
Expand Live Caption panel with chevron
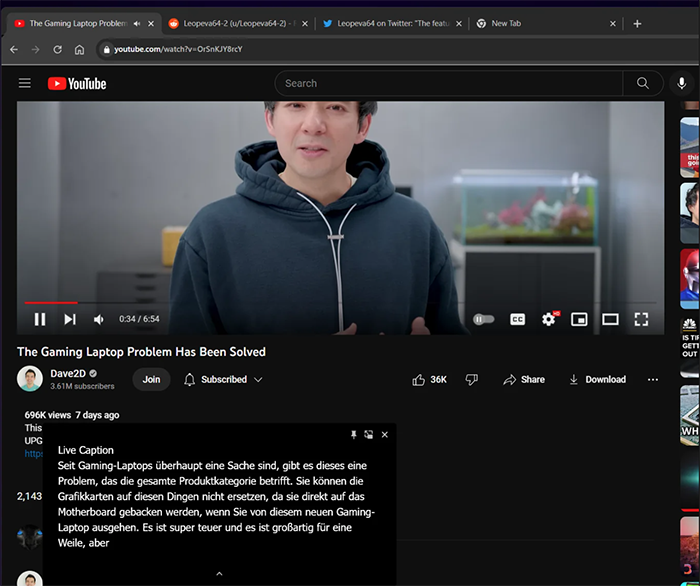[x=219, y=574]
